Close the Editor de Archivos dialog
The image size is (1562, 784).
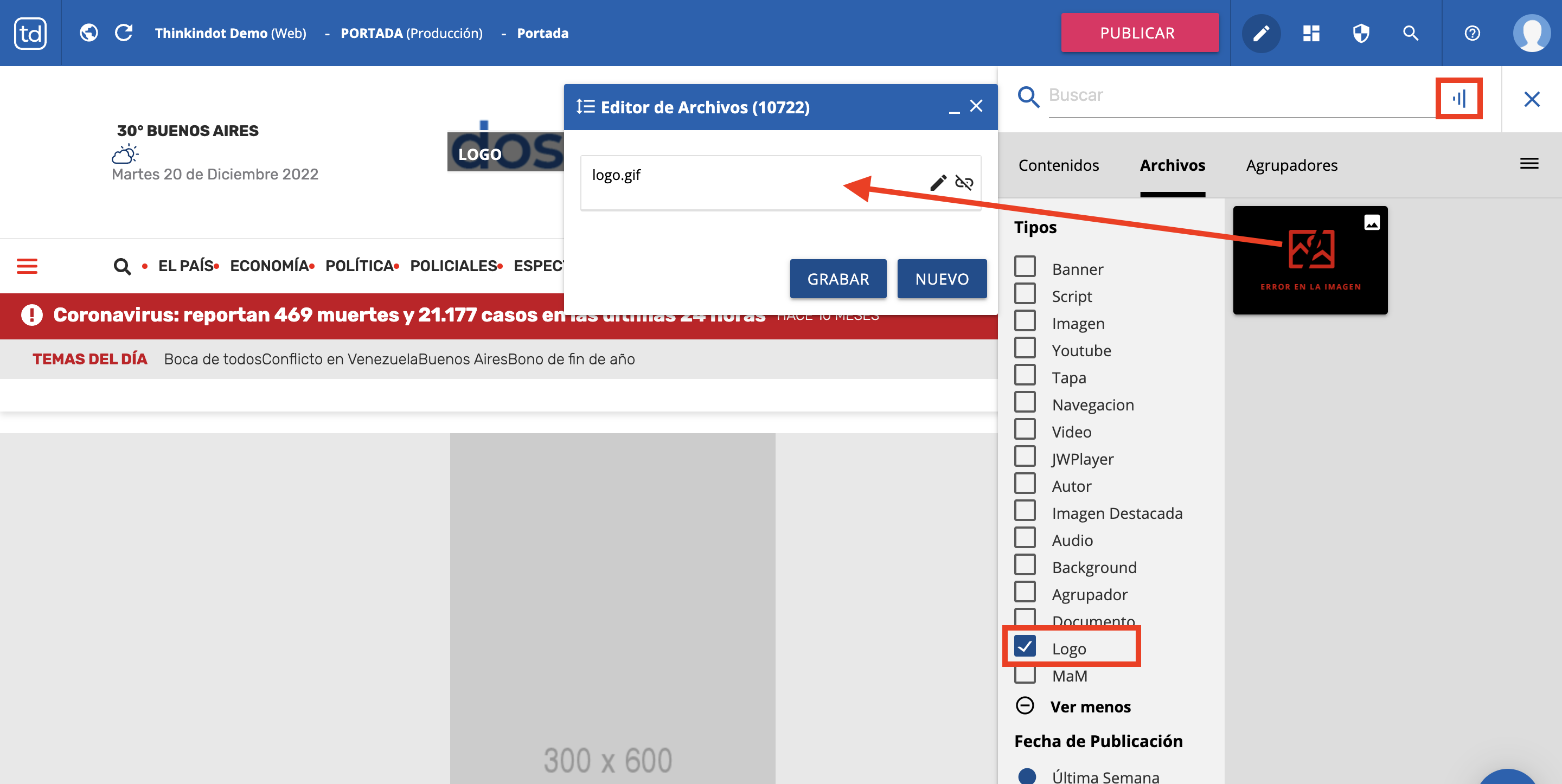(x=976, y=106)
